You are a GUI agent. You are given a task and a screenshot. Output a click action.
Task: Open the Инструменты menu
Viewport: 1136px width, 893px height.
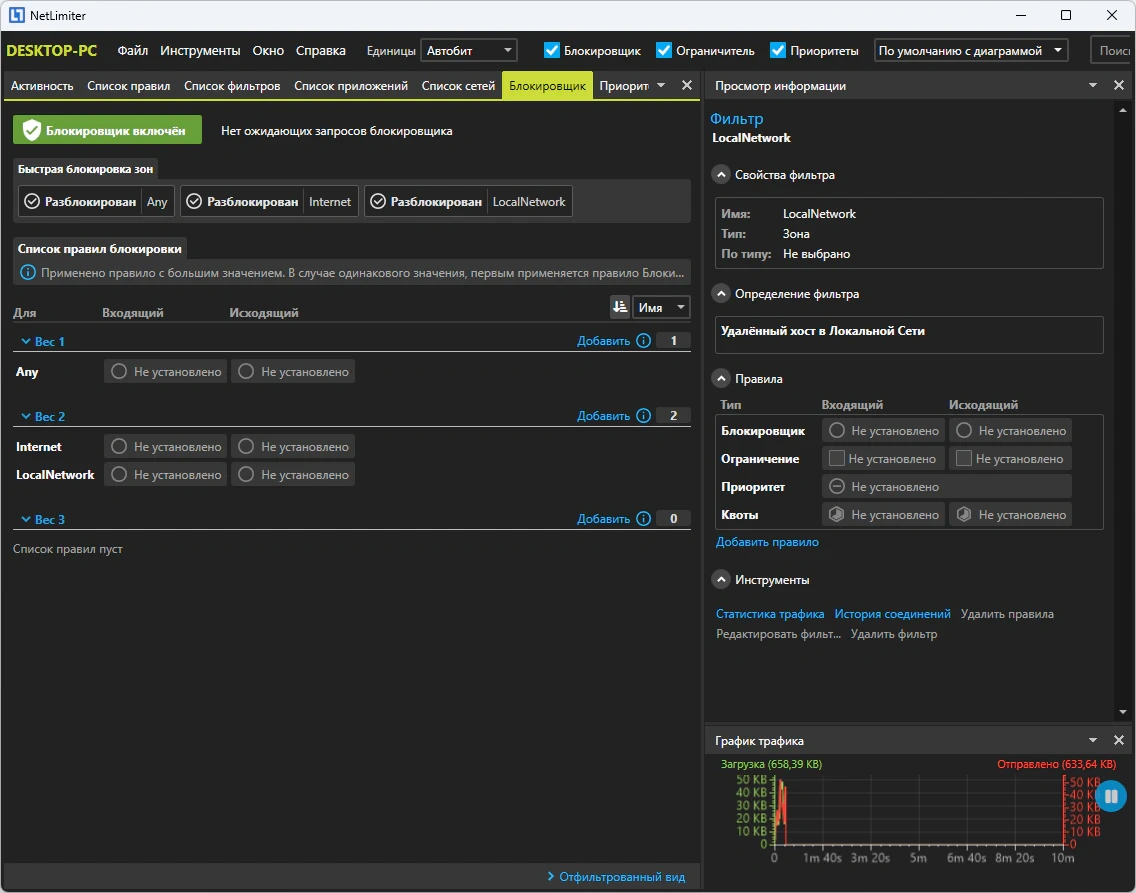[x=200, y=50]
